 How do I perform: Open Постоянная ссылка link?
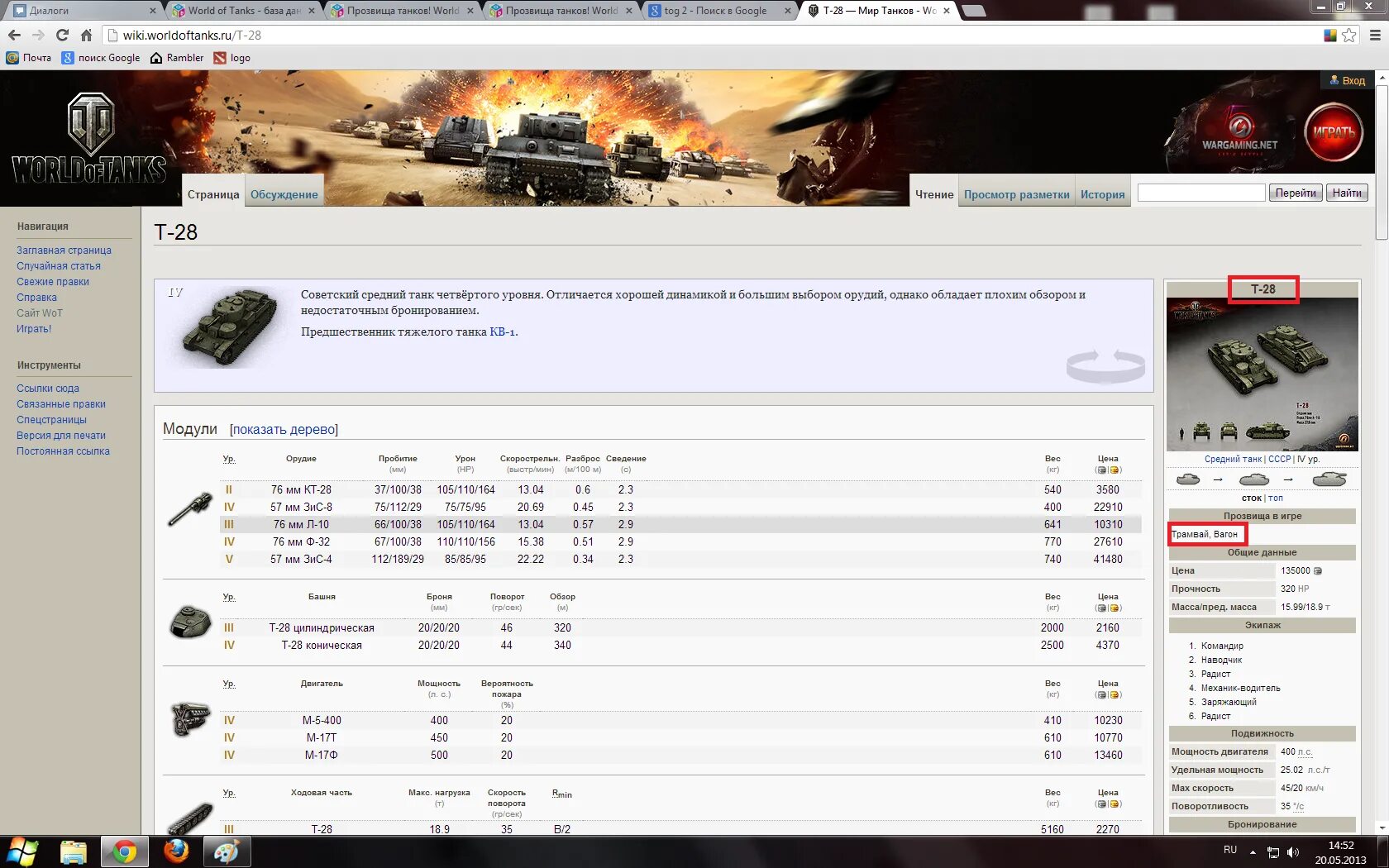tap(63, 451)
